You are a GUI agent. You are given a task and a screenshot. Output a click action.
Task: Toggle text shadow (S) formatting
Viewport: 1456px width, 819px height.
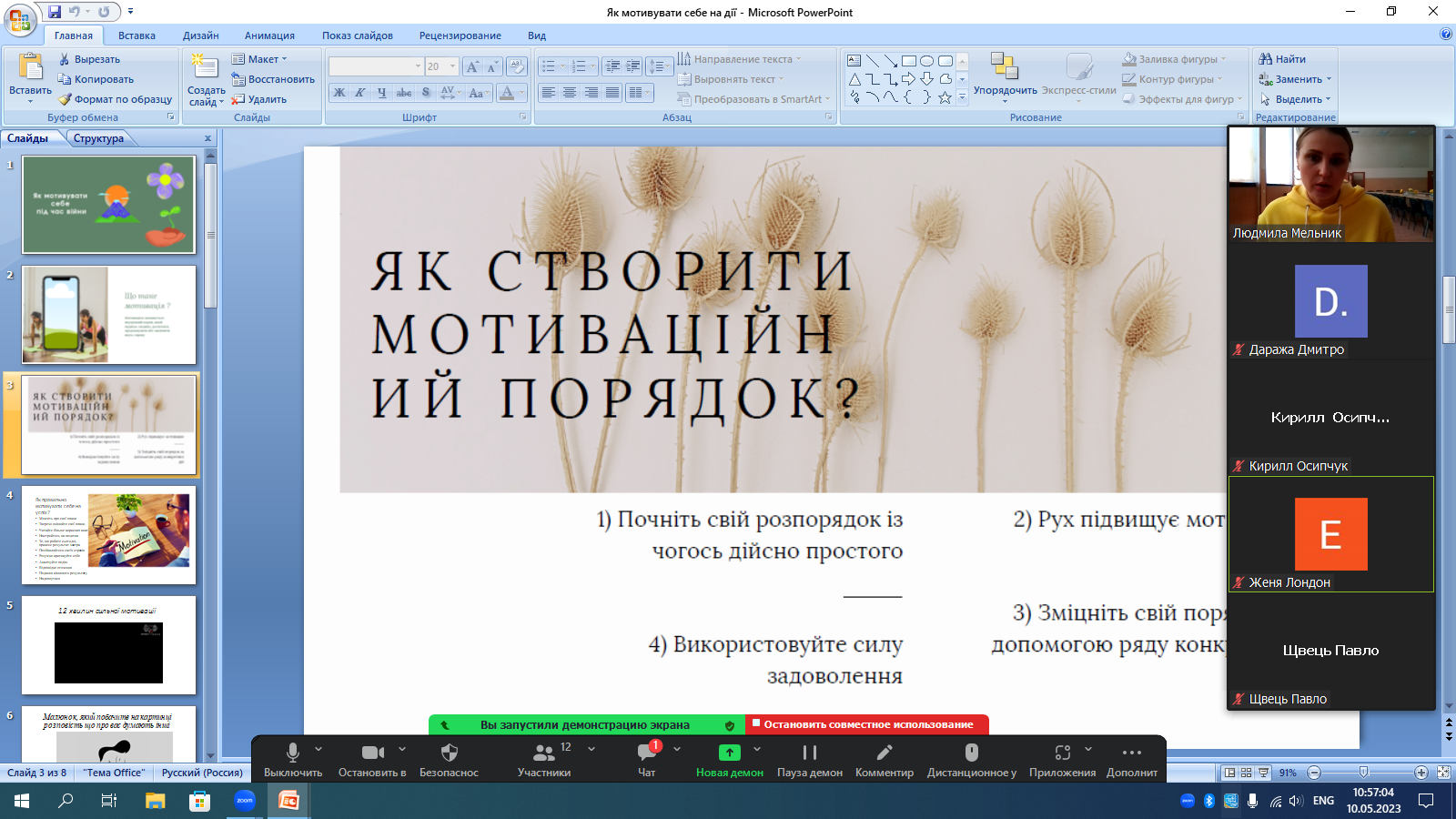click(x=426, y=93)
